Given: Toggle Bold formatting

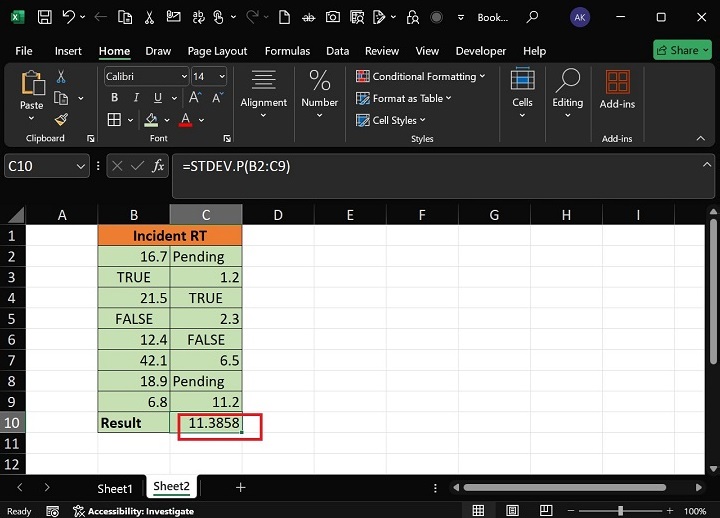Looking at the screenshot, I should 114,97.
